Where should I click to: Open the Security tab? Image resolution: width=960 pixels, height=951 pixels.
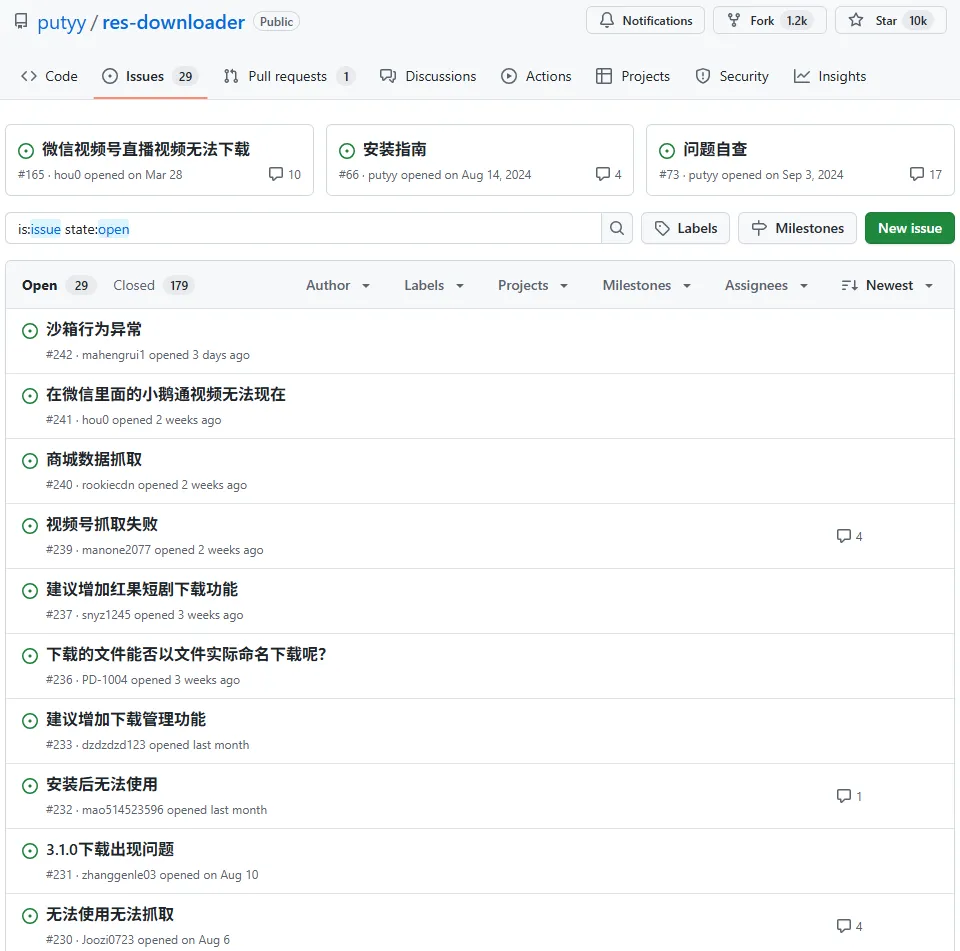732,77
